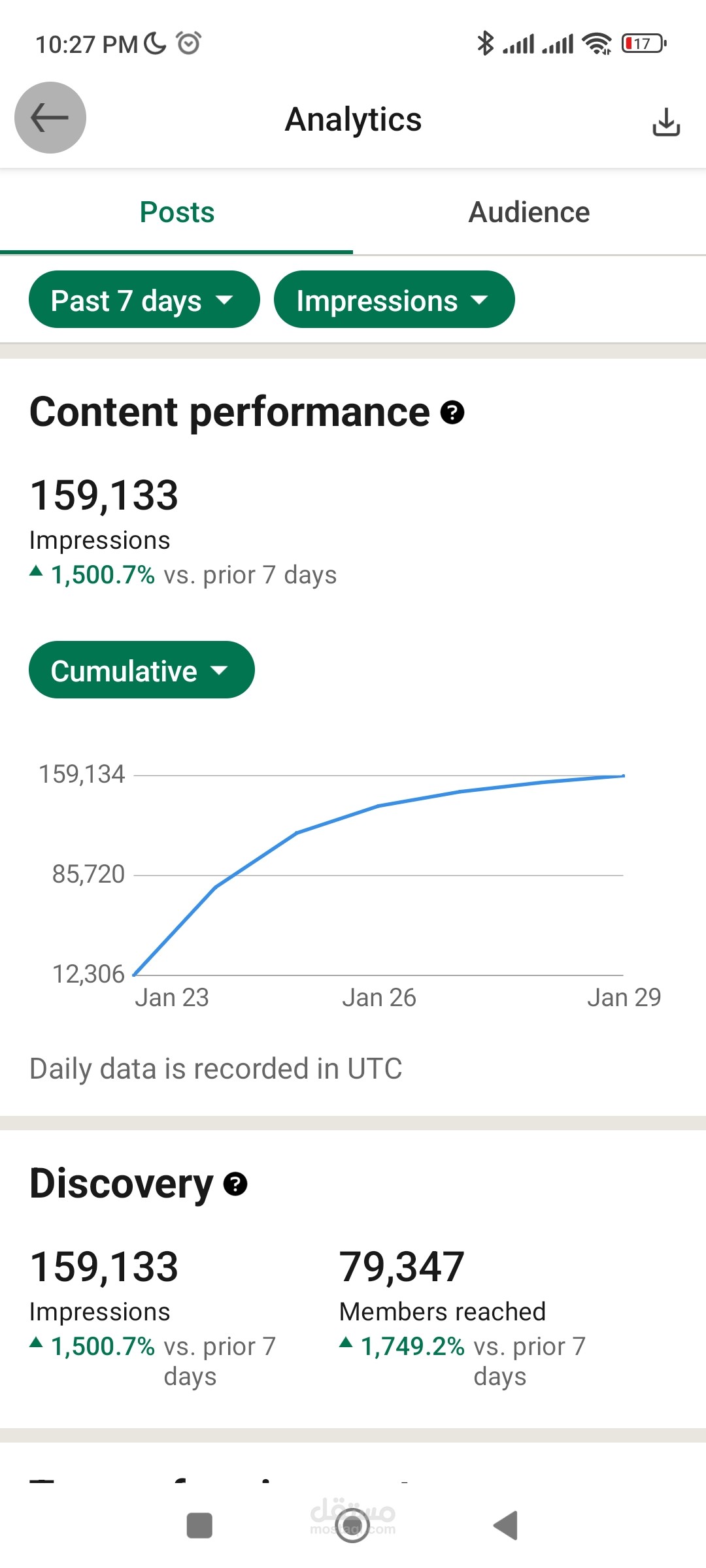Tap the Bluetooth status icon

point(485,44)
